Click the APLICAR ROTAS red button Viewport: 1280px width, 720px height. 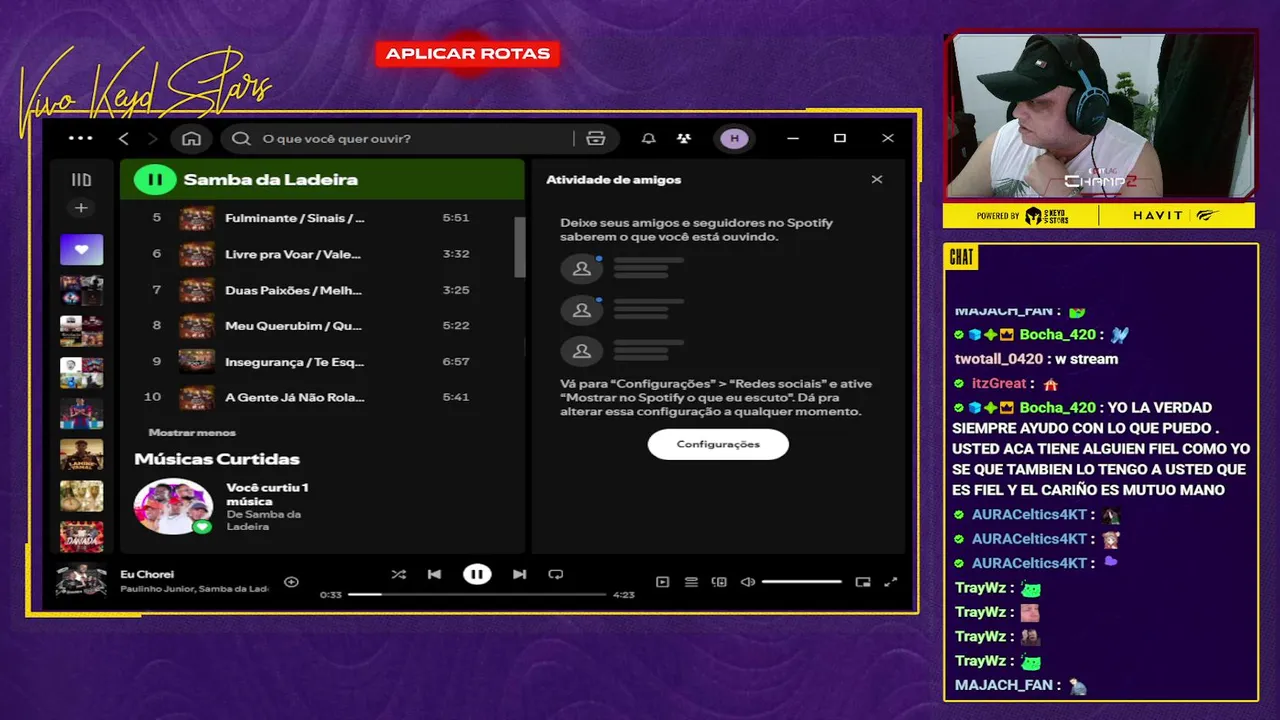468,54
